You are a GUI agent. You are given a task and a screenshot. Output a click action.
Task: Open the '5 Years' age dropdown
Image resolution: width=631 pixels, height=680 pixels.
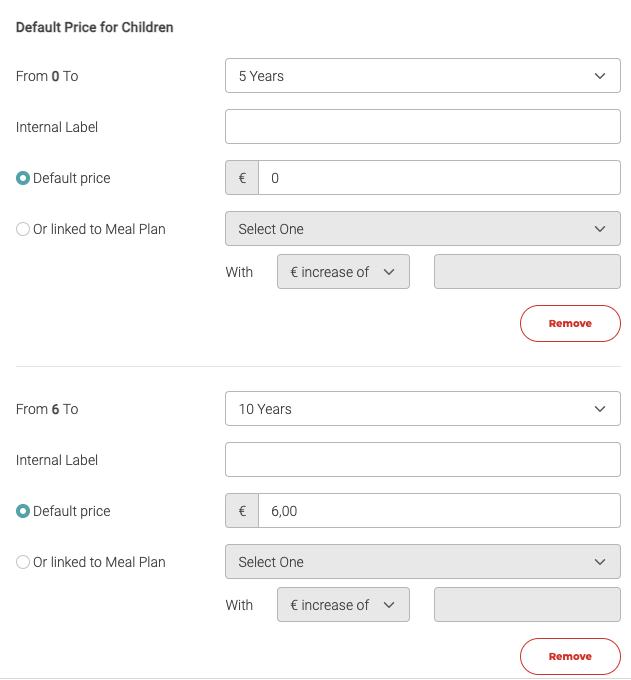422,76
